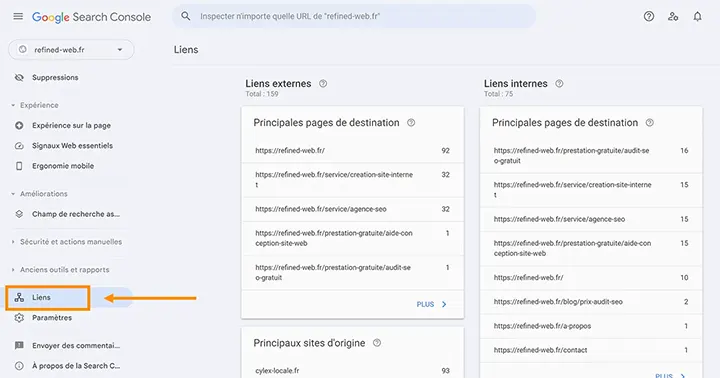720x378 pixels.
Task: Click the Envoyer des commentaires feedback icon
Action: pyautogui.click(x=19, y=345)
